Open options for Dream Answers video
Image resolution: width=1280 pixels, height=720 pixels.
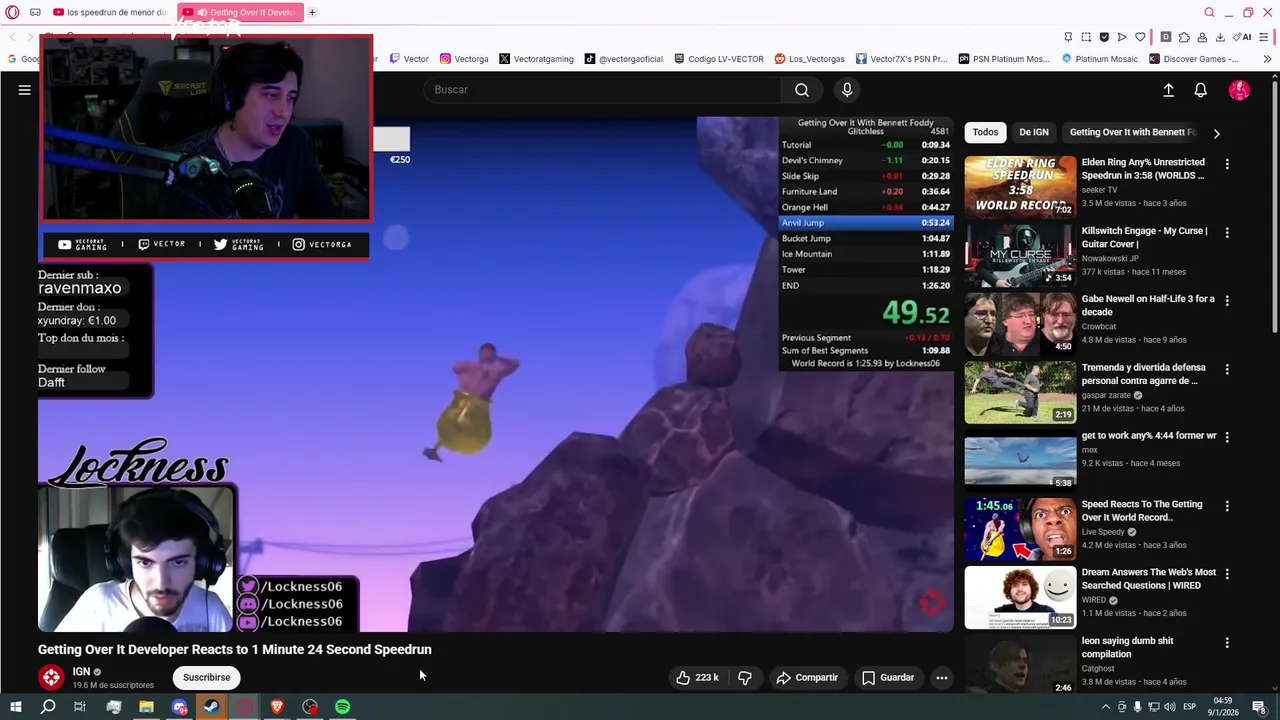click(1227, 574)
